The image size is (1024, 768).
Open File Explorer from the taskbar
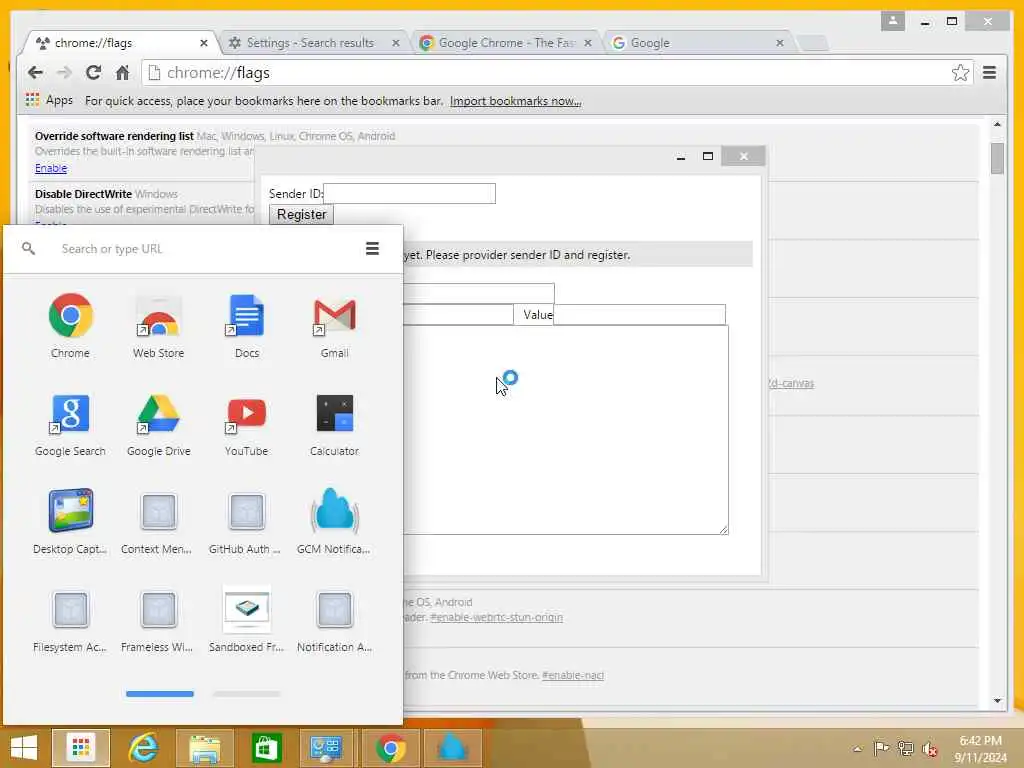coord(204,748)
